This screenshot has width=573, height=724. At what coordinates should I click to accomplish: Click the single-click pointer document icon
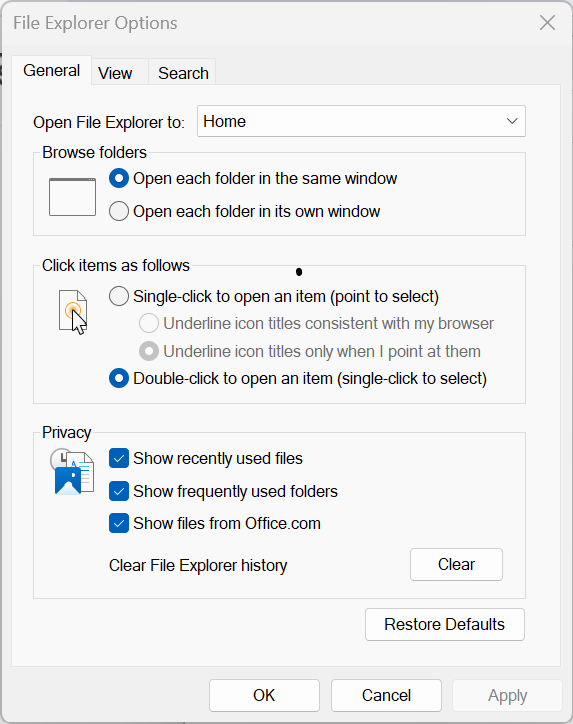coord(73,312)
